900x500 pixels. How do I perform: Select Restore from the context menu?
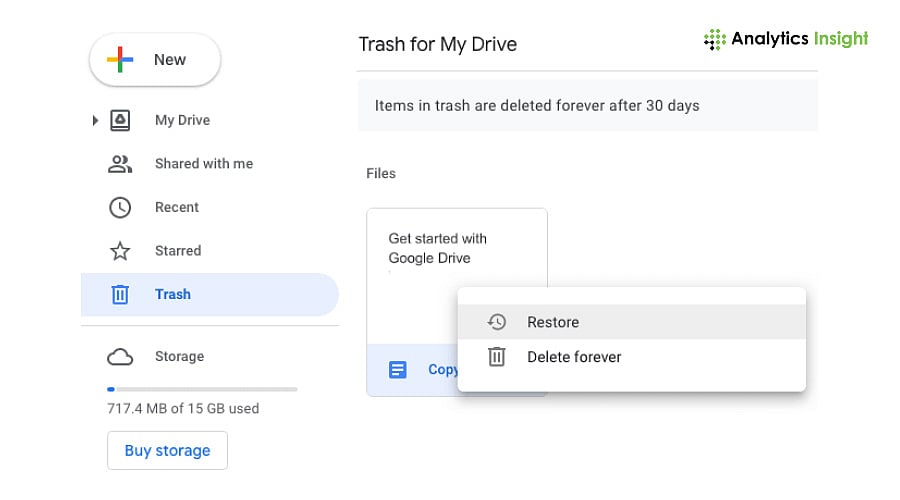(x=553, y=322)
